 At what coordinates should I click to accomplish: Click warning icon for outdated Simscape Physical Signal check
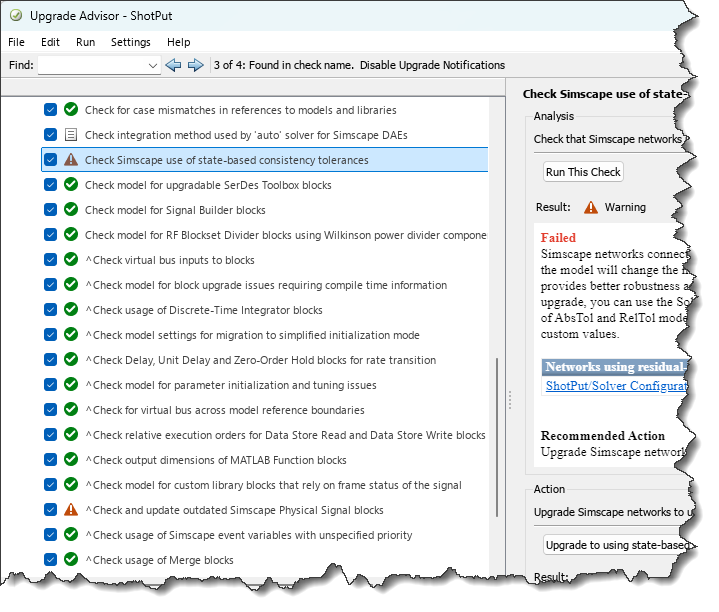click(x=71, y=510)
